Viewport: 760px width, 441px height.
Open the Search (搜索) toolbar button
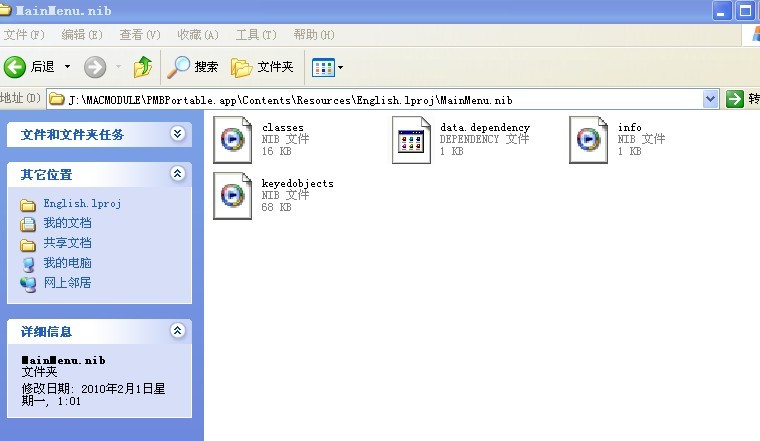coord(192,67)
